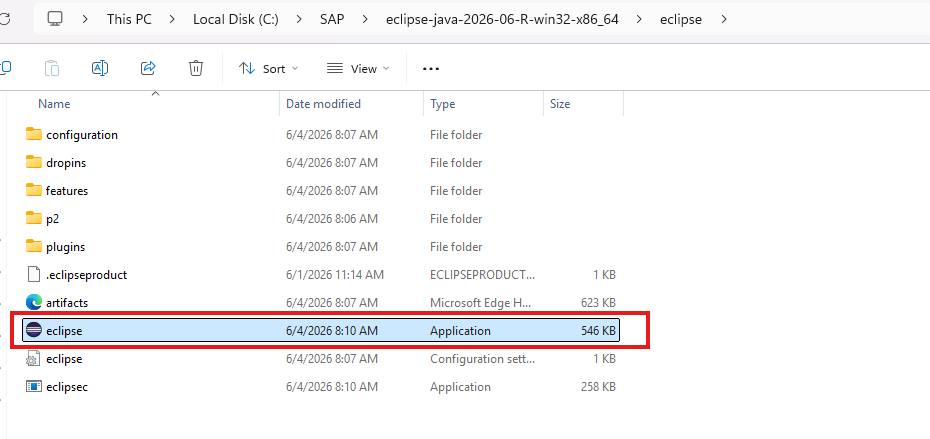Click the Microsoft Edge H... type cell

coord(480,303)
